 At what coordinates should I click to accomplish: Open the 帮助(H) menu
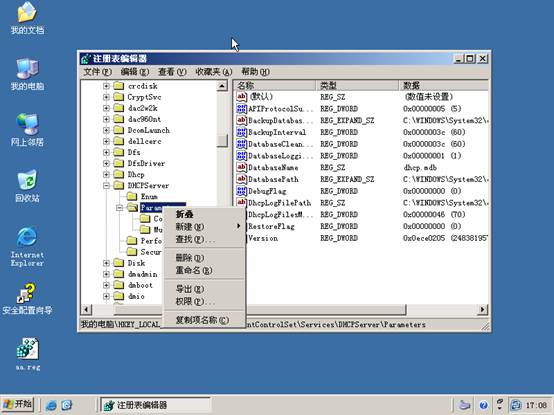point(255,72)
